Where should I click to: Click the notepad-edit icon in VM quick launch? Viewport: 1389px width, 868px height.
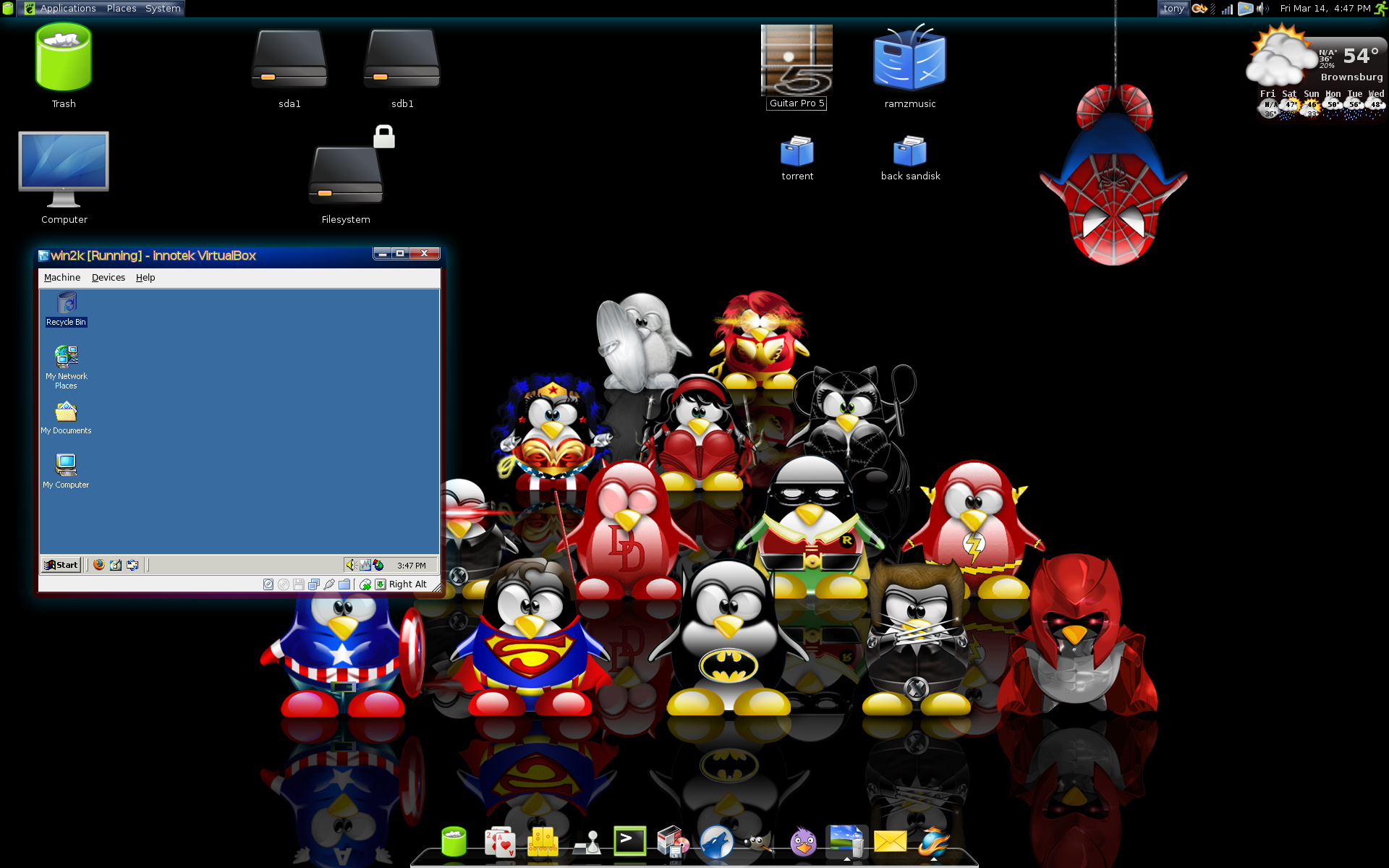pyautogui.click(x=116, y=565)
